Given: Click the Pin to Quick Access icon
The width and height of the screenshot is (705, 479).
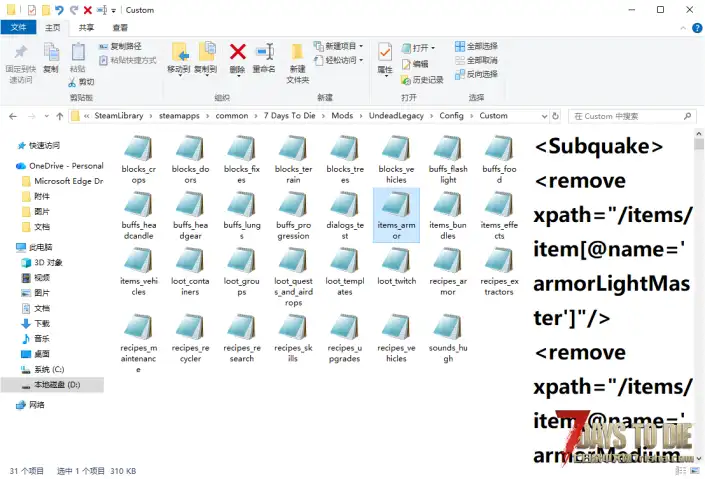Looking at the screenshot, I should [x=21, y=52].
